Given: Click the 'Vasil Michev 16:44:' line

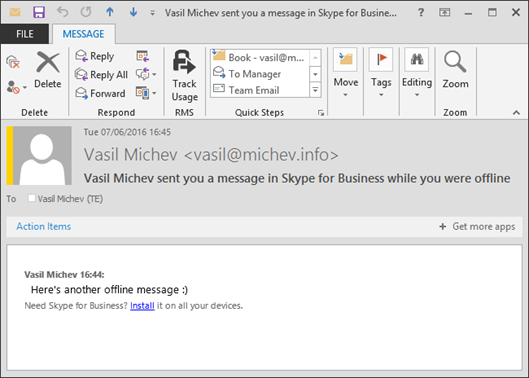Looking at the screenshot, I should (x=64, y=274).
